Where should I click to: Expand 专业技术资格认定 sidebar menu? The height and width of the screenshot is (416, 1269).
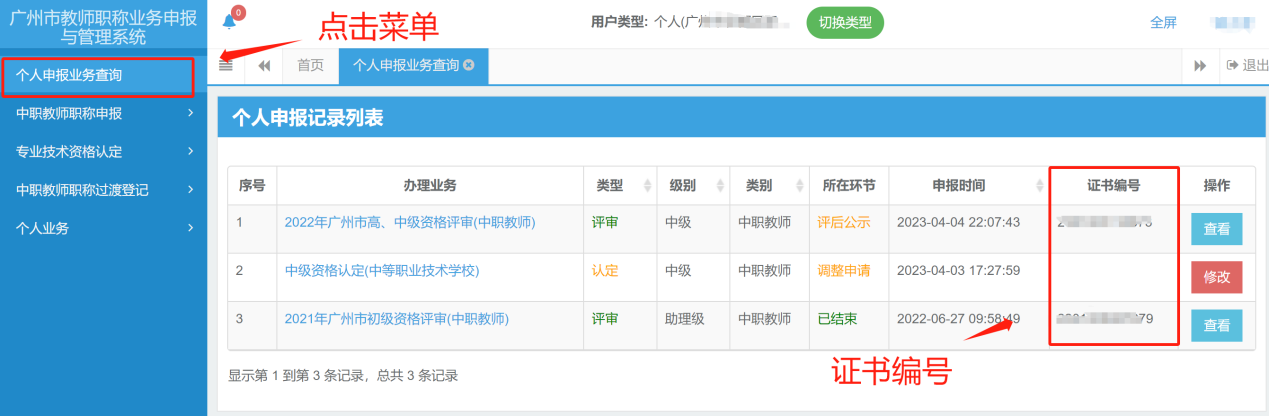point(103,152)
